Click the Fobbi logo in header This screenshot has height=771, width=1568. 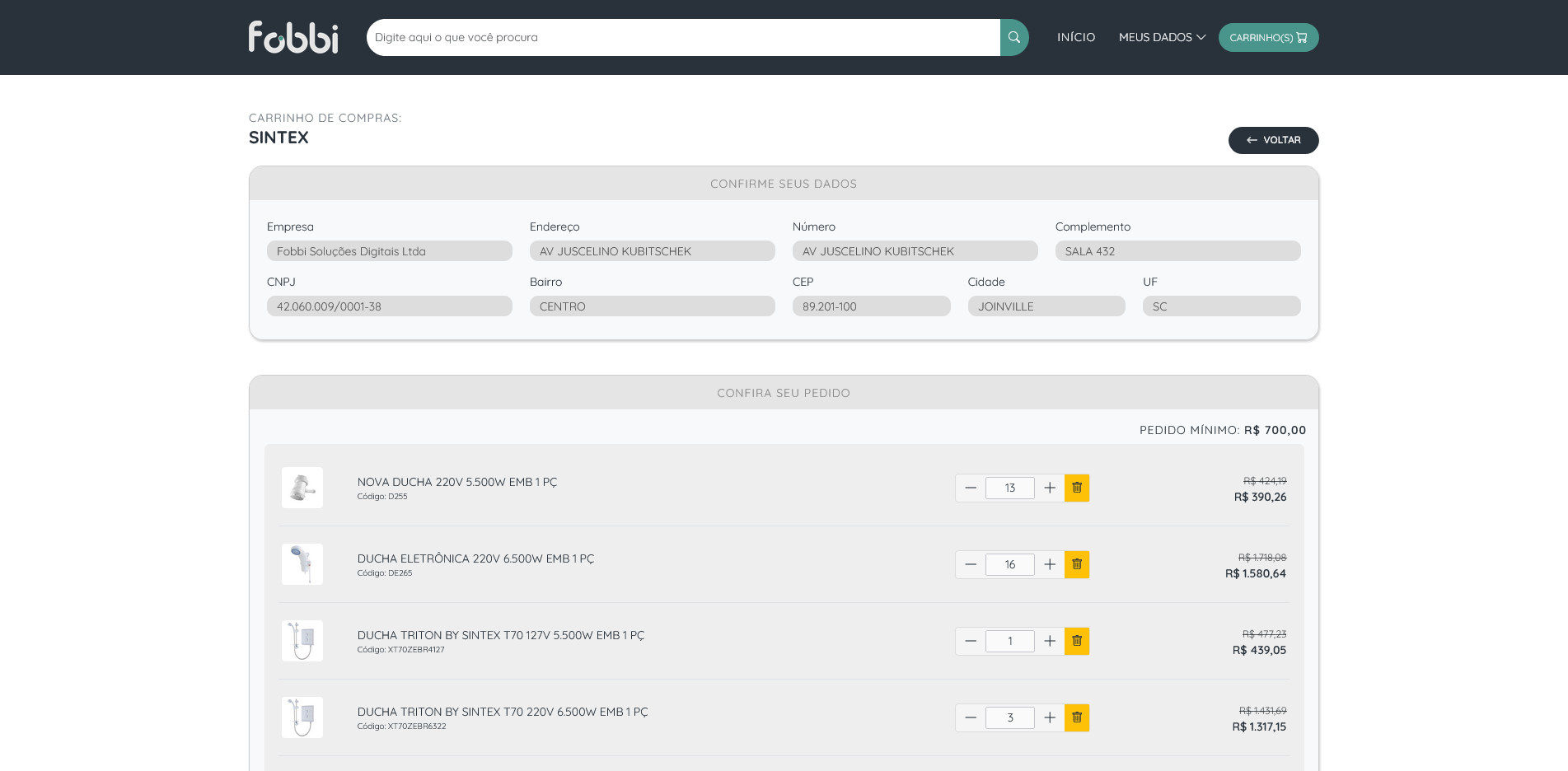293,37
